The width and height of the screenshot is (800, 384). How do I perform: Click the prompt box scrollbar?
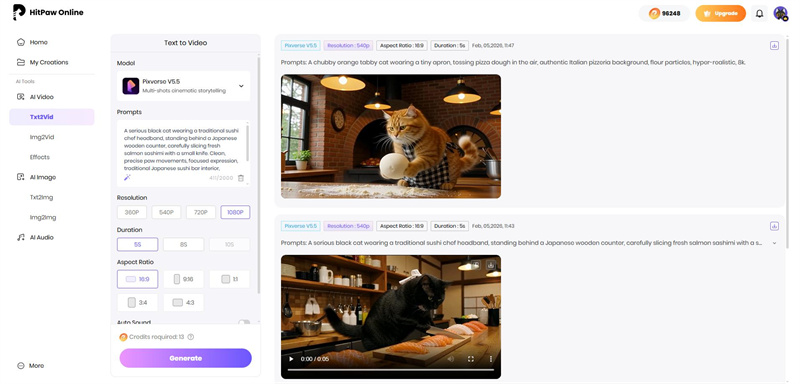(x=248, y=143)
